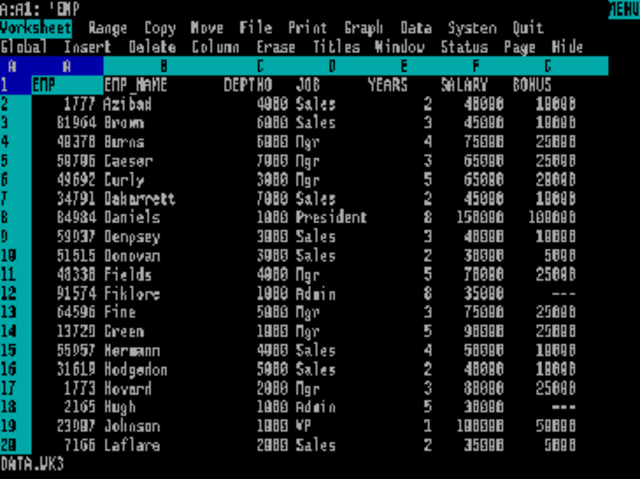Click the name Green
This screenshot has height=479, width=640.
click(124, 331)
